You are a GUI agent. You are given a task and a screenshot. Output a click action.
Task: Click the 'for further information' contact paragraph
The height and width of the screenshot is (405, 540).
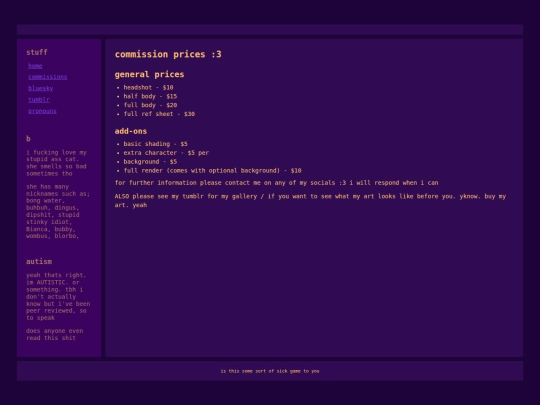click(x=277, y=183)
